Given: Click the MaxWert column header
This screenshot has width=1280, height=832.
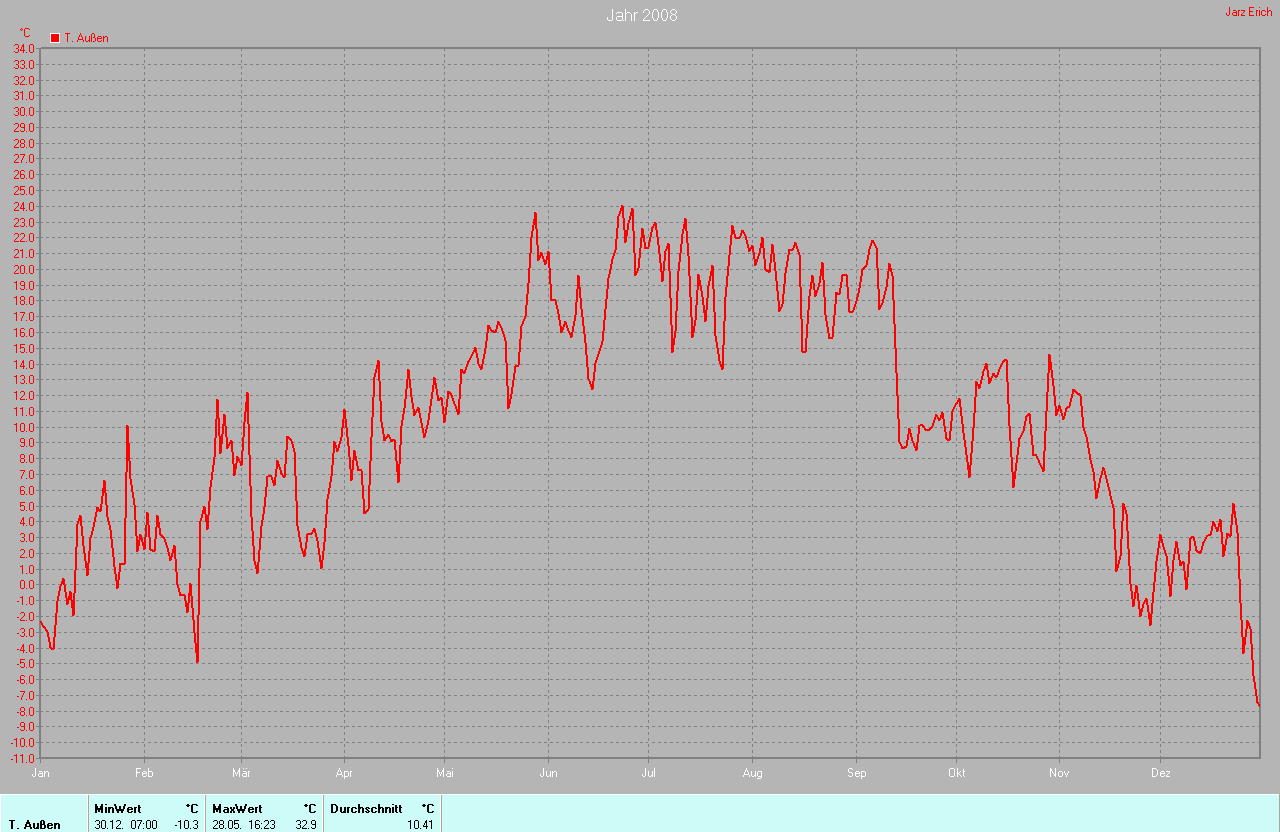Looking at the screenshot, I should 237,808.
